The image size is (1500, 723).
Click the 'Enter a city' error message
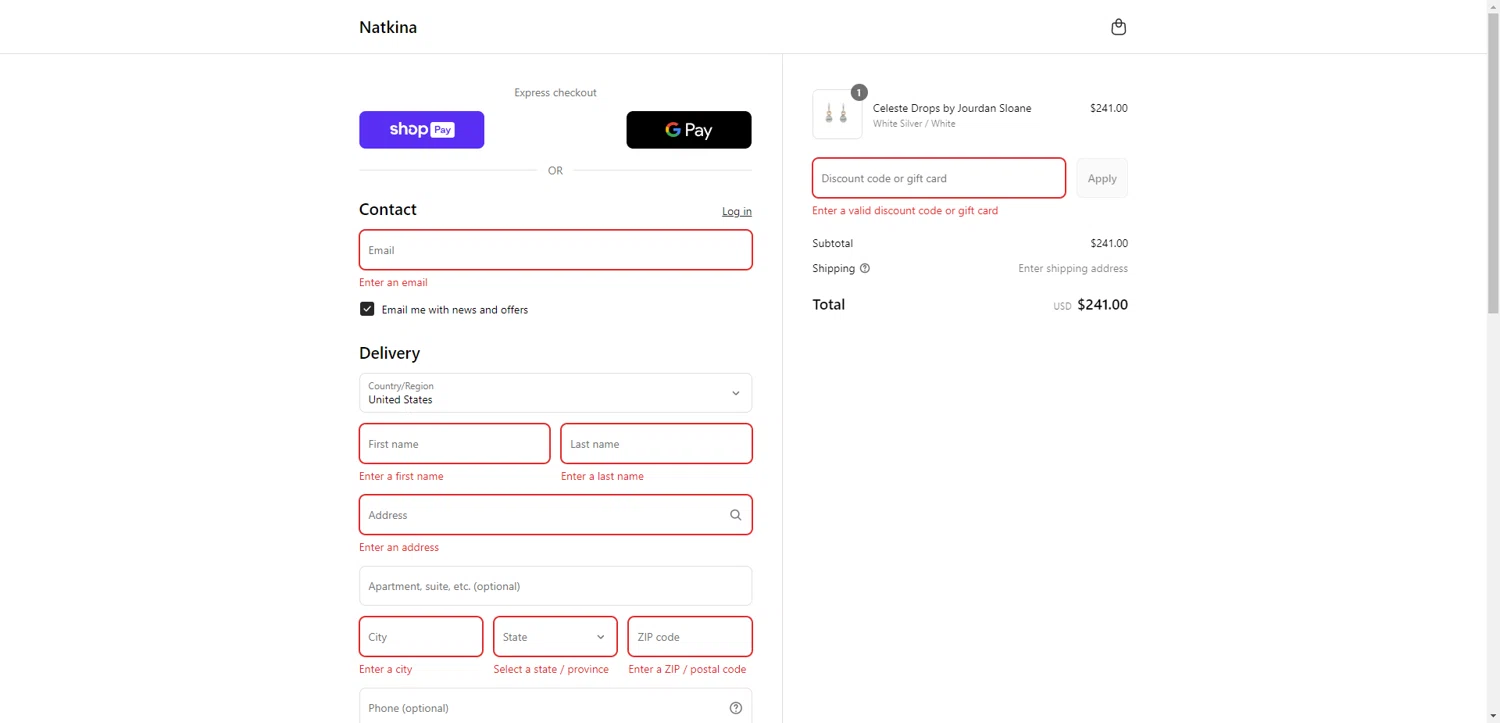click(385, 670)
